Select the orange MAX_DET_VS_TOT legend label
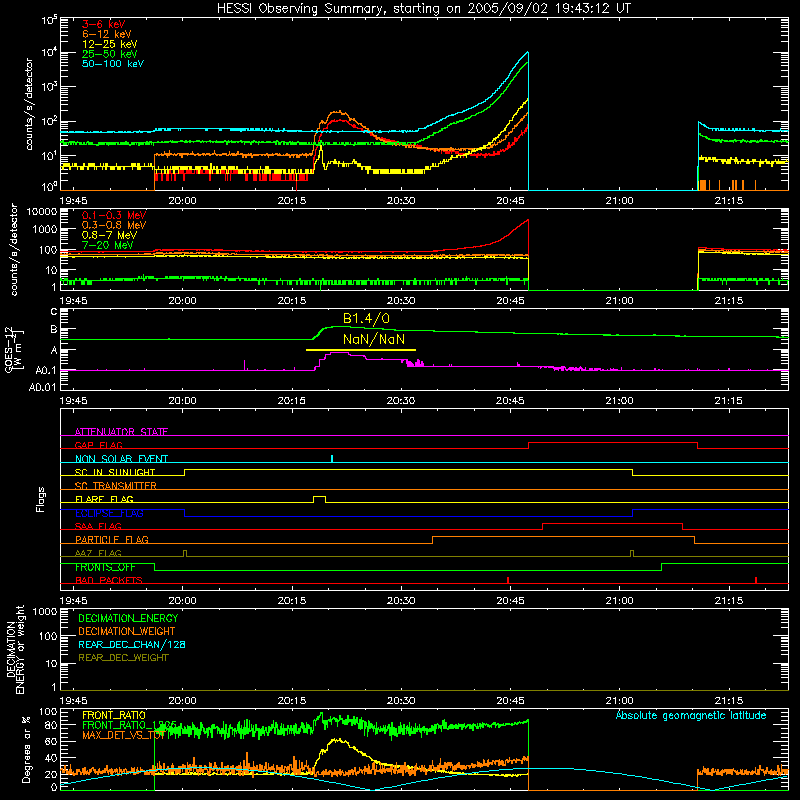Screen dimensions: 800x800 click(123, 735)
